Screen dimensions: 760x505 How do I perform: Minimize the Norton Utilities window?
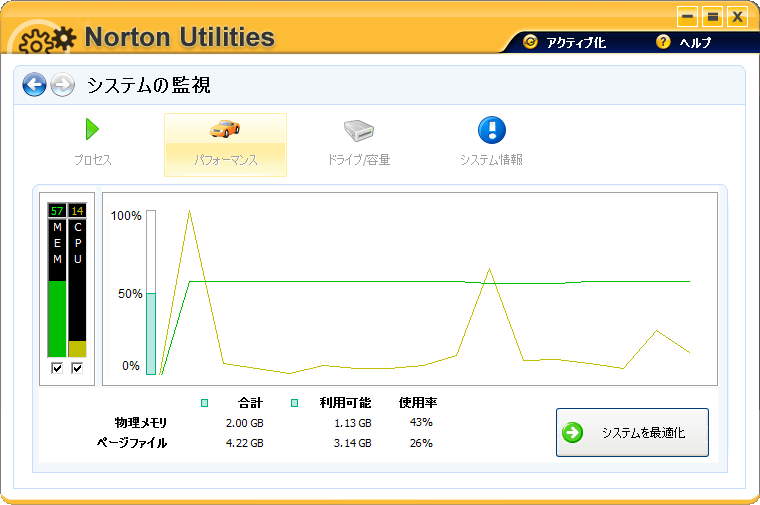pyautogui.click(x=687, y=16)
